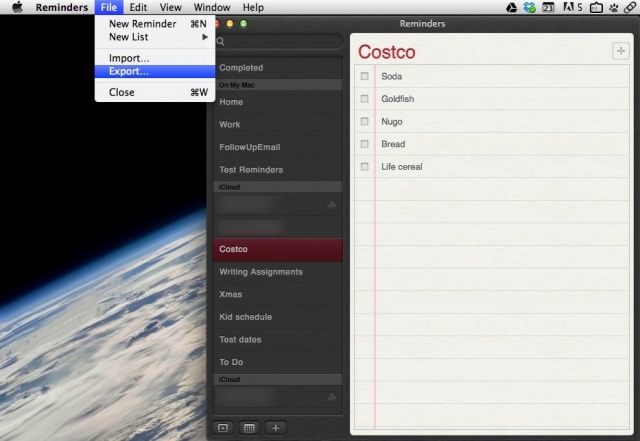
Task: Show the calendar view button
Action: [x=249, y=428]
